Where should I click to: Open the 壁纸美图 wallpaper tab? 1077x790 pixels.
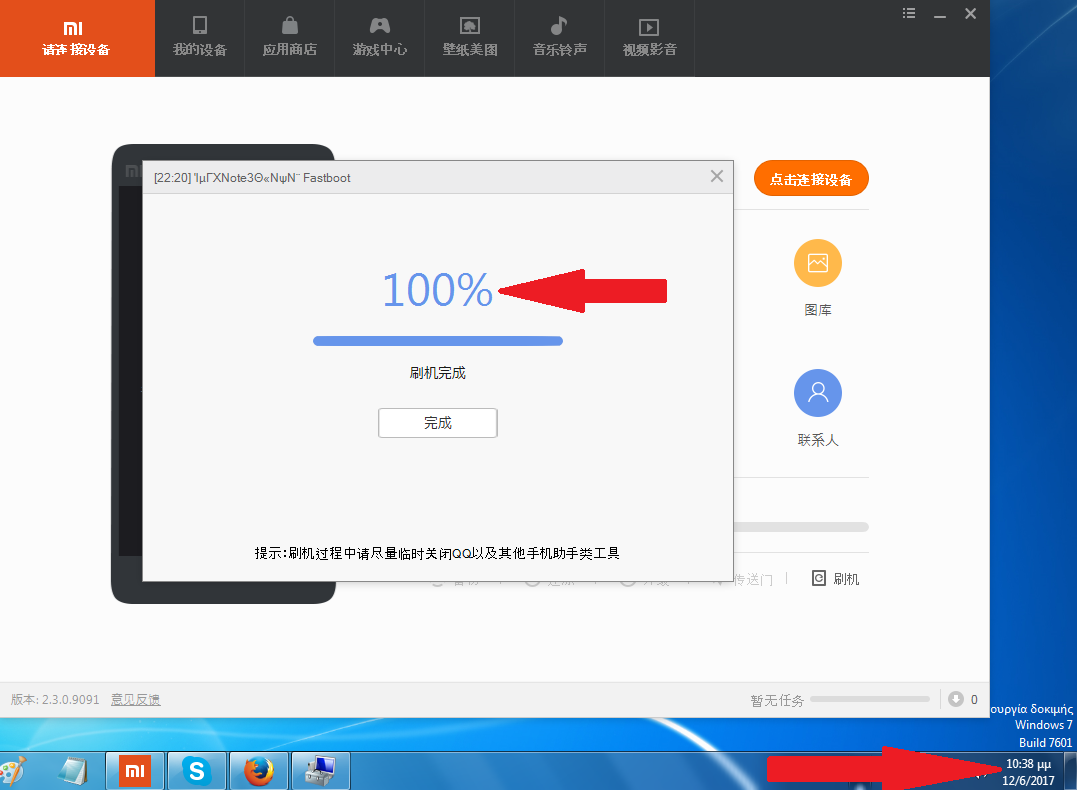click(470, 38)
